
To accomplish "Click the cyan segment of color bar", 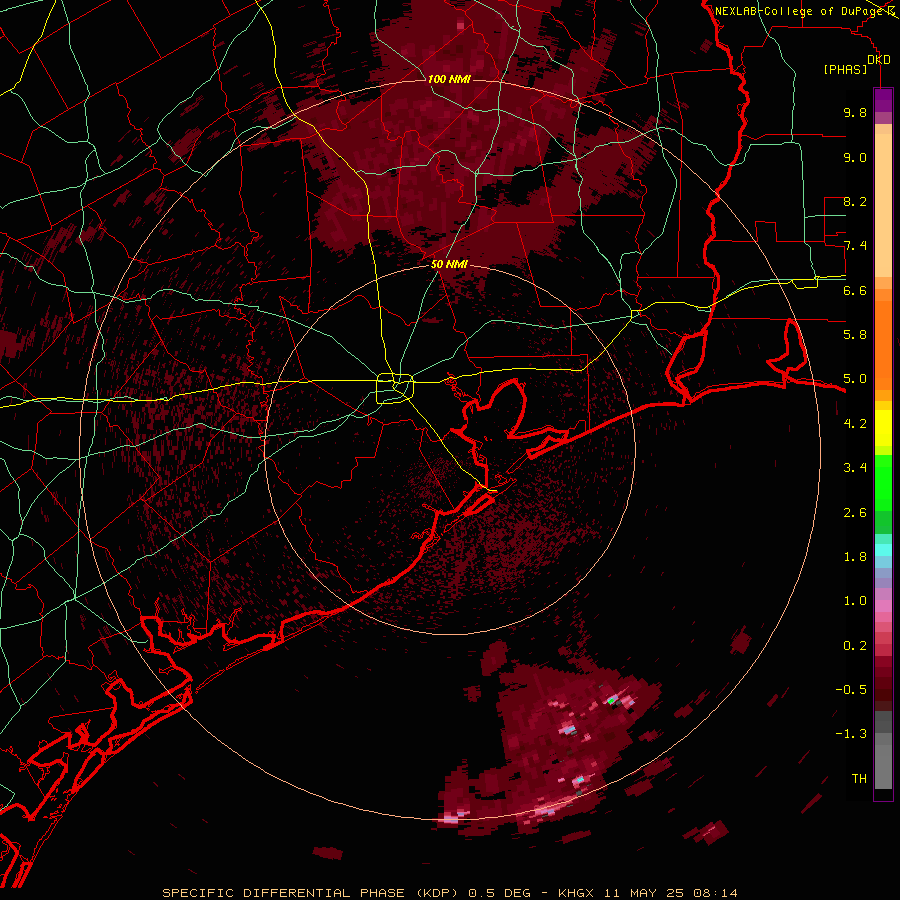I will tap(883, 550).
